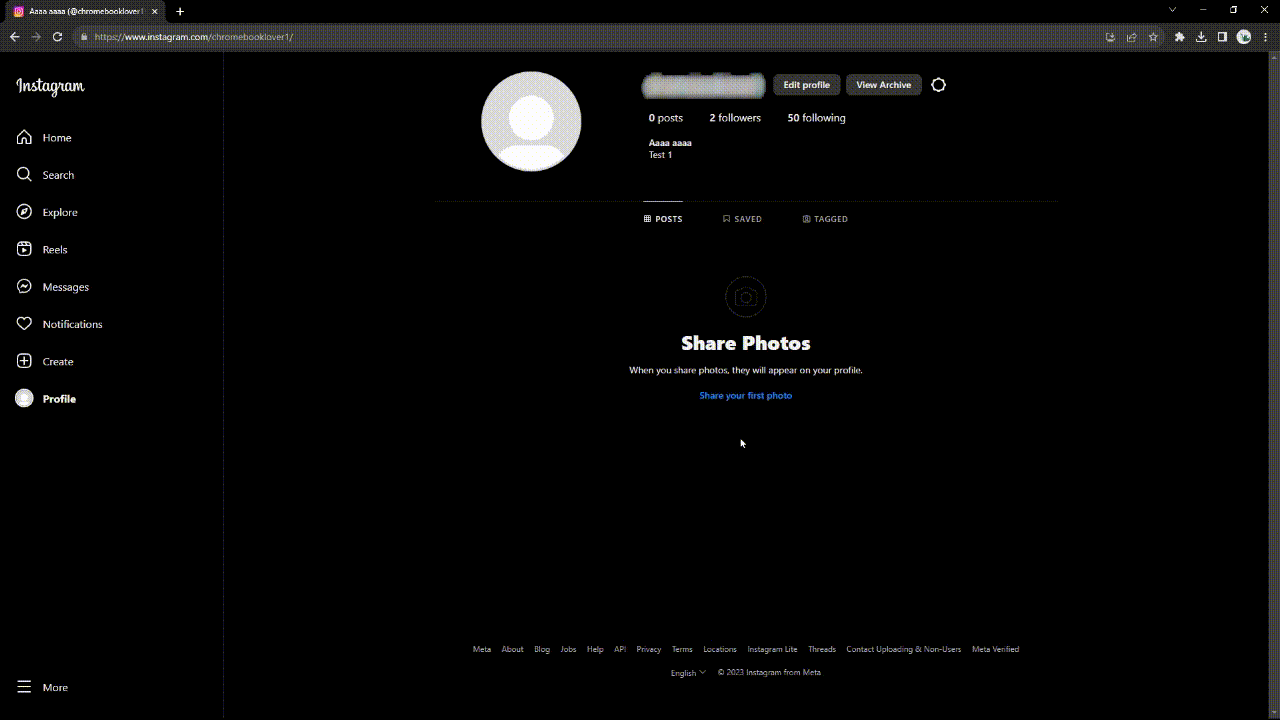Click Share your first photo
1280x720 pixels.
coord(745,395)
